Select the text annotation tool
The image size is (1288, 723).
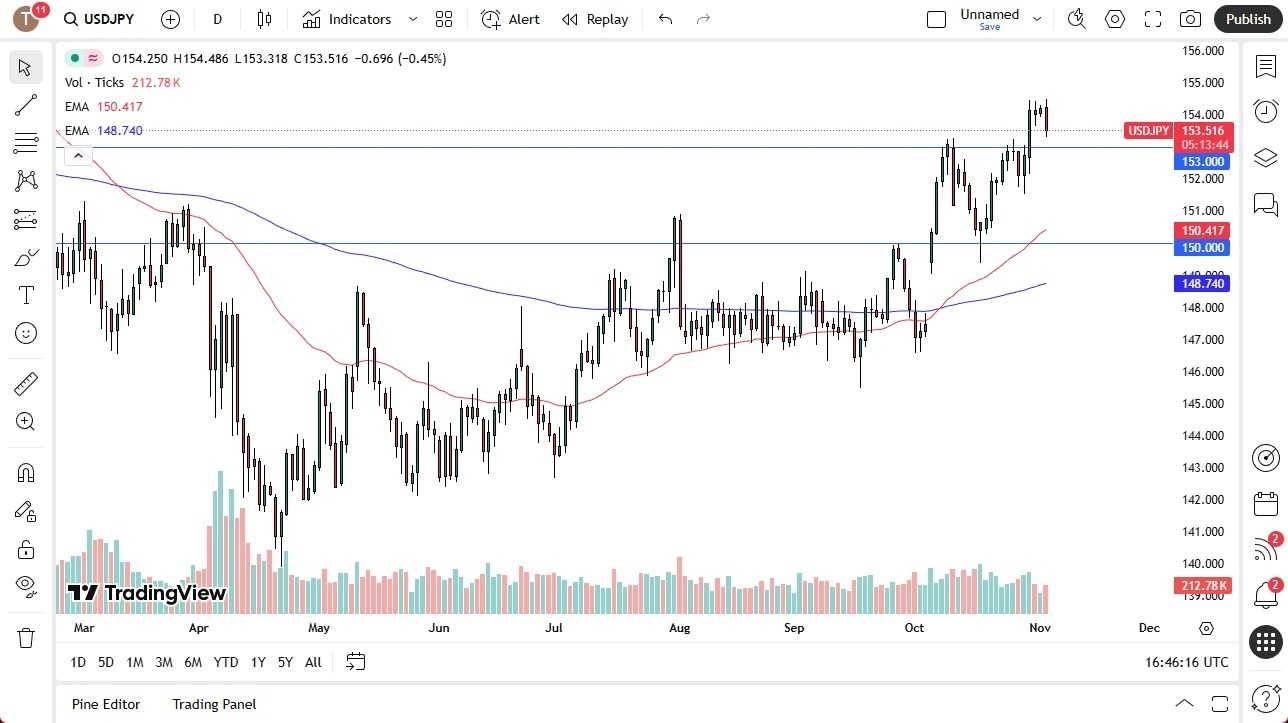click(x=25, y=295)
